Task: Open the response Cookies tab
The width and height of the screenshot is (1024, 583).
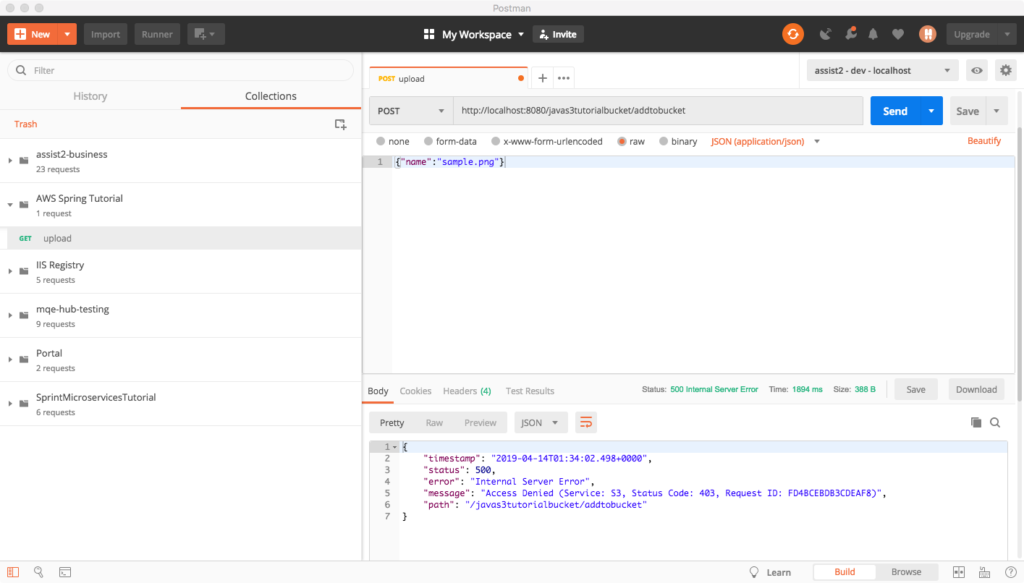Action: tap(415, 390)
